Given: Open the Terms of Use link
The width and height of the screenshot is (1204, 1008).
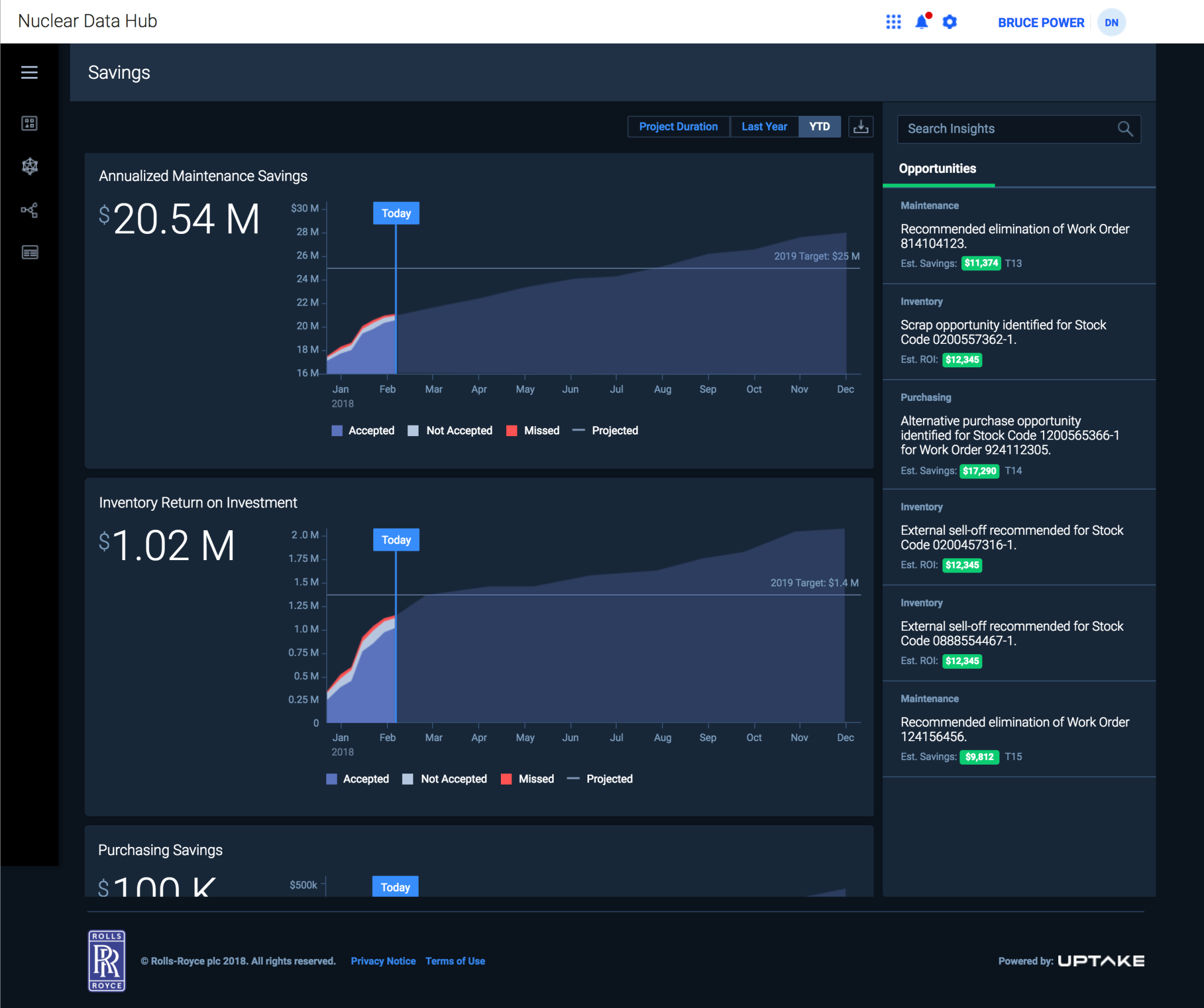Looking at the screenshot, I should [x=455, y=960].
